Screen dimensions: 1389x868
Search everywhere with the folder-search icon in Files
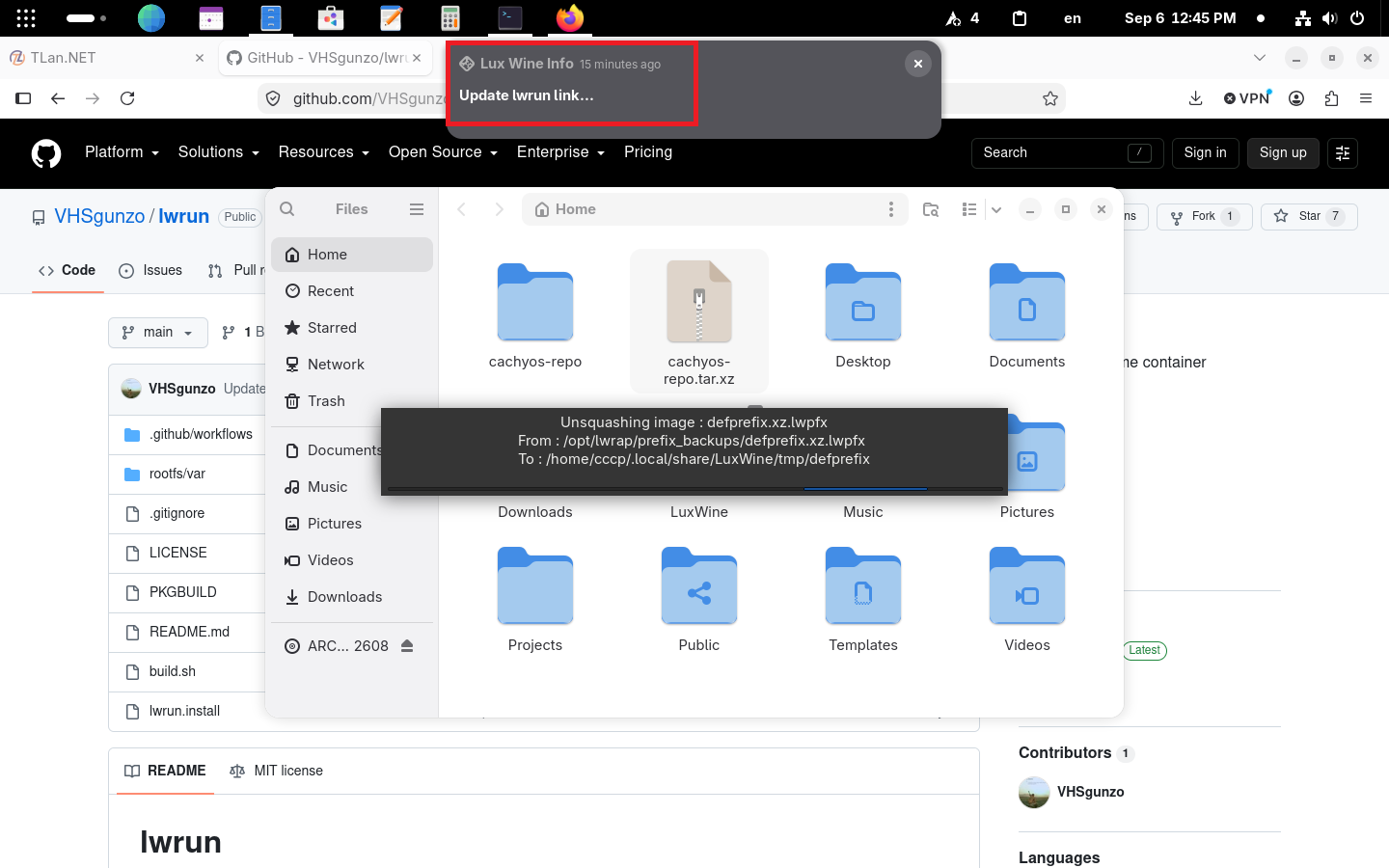tap(931, 209)
